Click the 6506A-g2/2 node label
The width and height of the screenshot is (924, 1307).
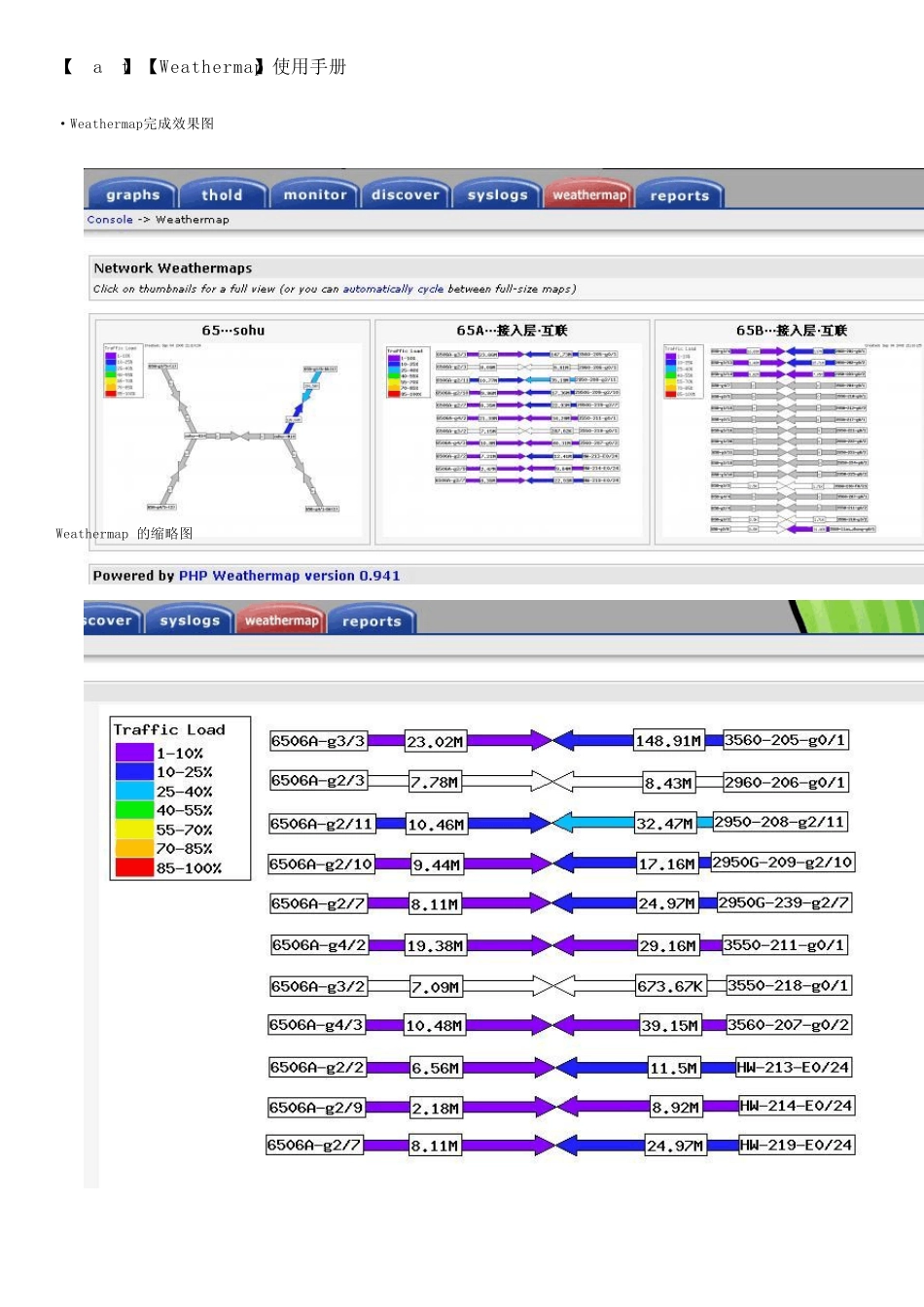317,1067
